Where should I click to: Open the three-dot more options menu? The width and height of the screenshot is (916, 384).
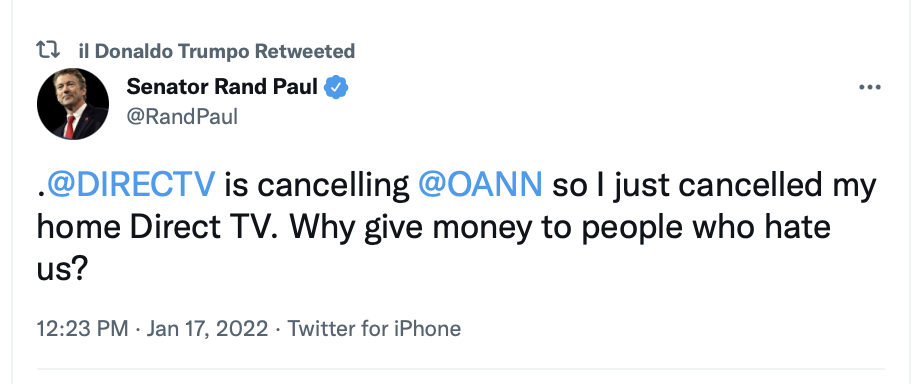tap(869, 88)
